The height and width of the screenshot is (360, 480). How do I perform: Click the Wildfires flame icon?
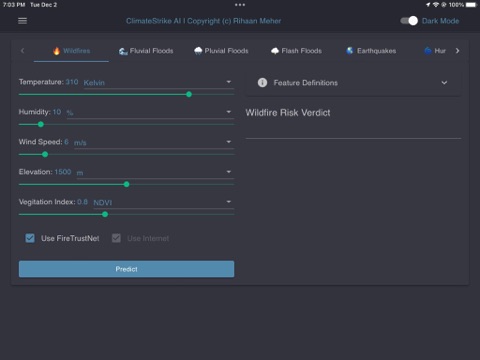point(57,51)
